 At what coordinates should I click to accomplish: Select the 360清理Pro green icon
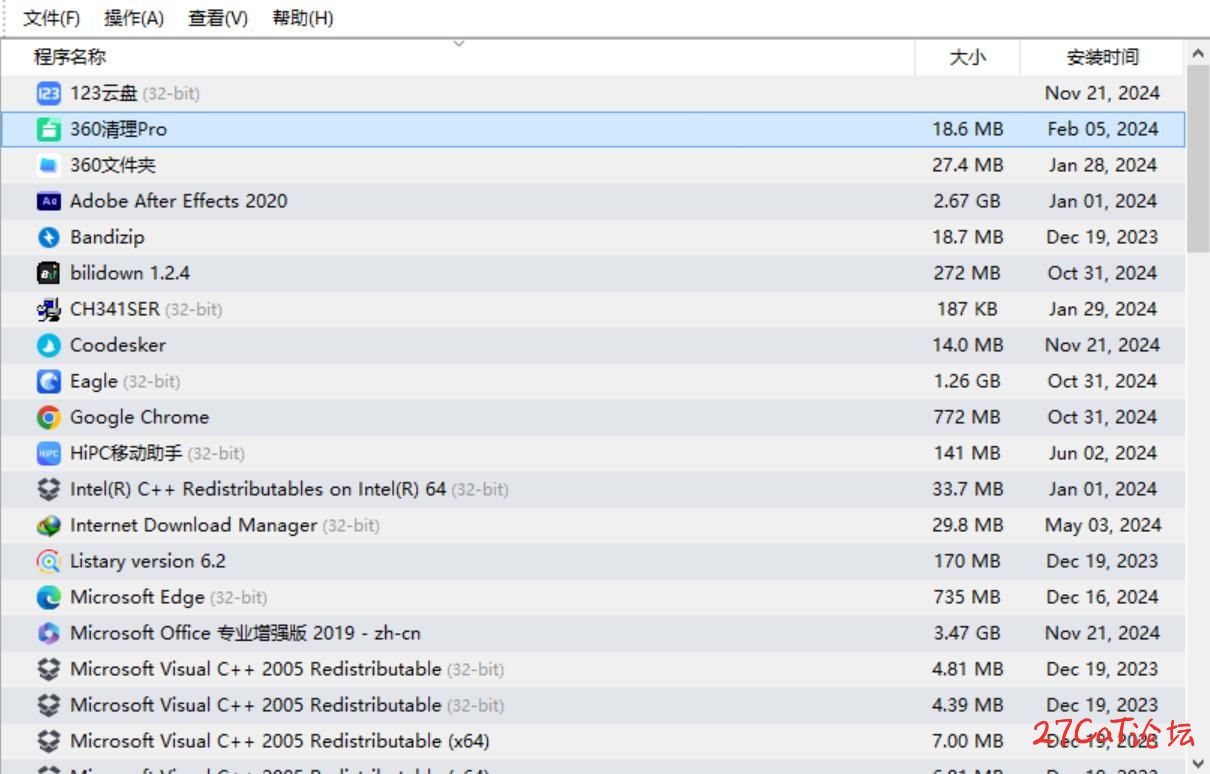(x=48, y=129)
